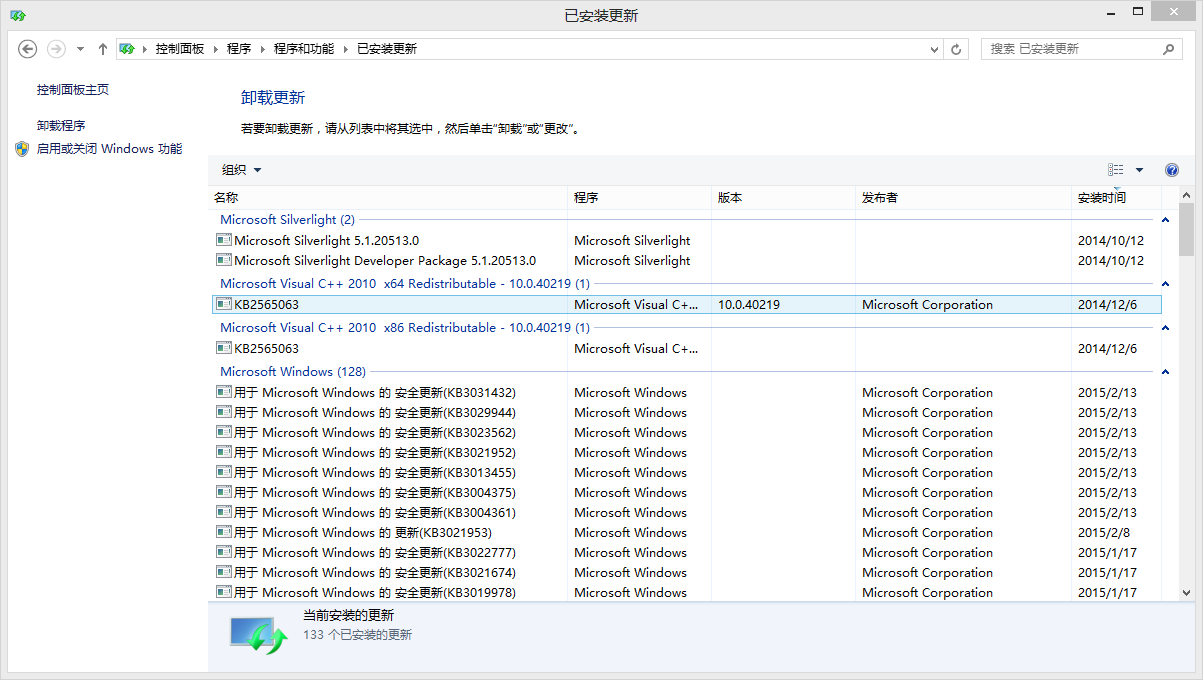Select 控制面板 in the address breadcrumb
This screenshot has width=1203, height=680.
pos(180,48)
